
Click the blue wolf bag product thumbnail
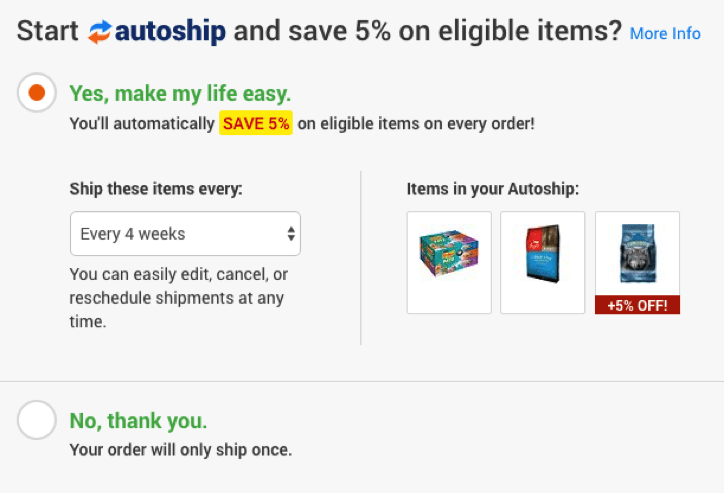point(637,253)
